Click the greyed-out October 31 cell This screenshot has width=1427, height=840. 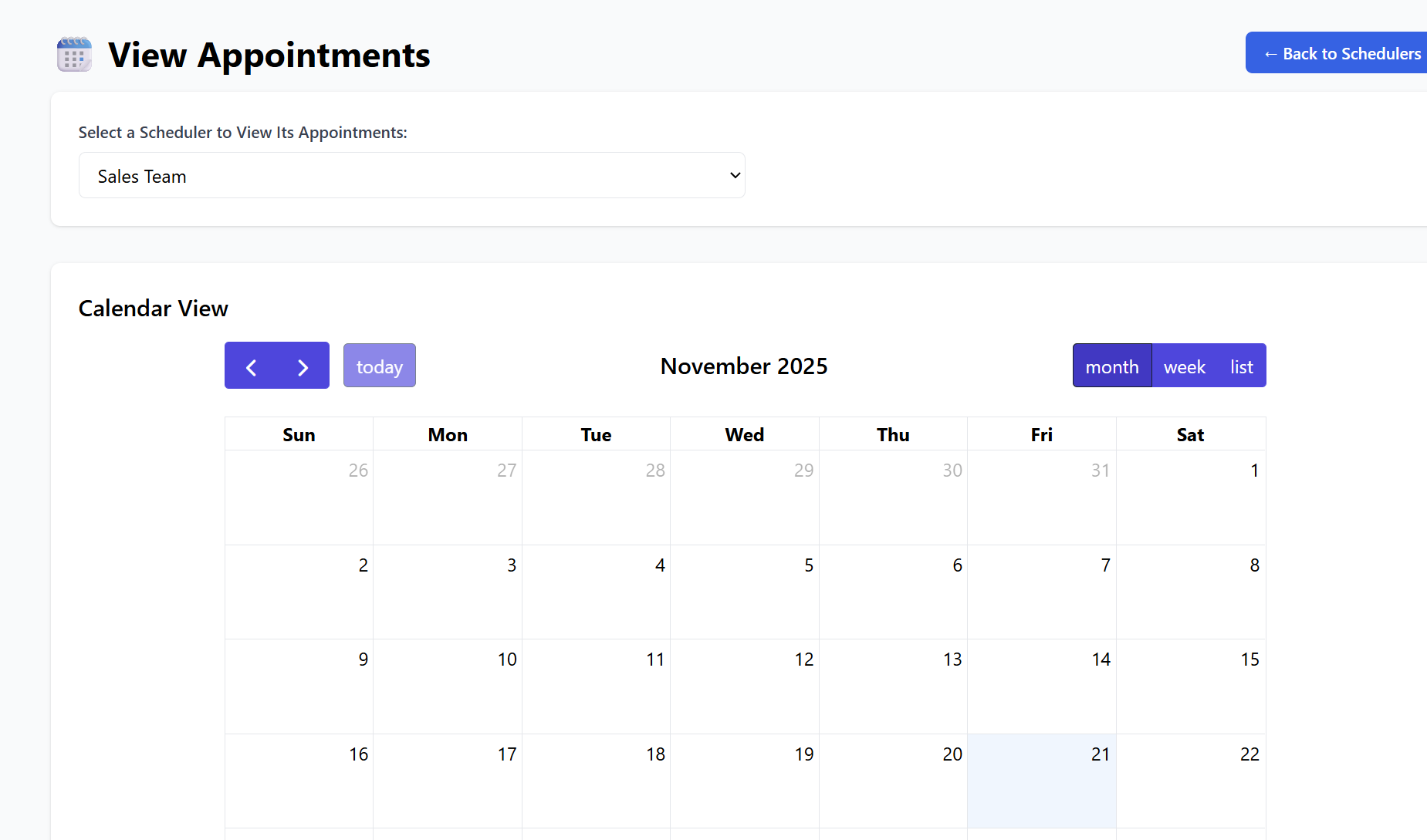point(1042,498)
